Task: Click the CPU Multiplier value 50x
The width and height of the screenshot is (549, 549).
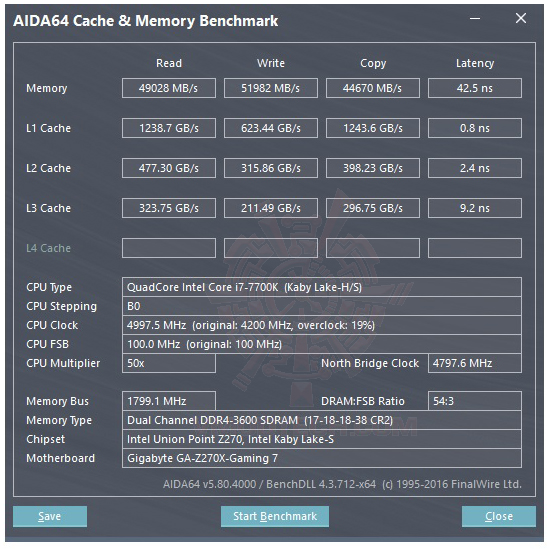Action: click(169, 363)
